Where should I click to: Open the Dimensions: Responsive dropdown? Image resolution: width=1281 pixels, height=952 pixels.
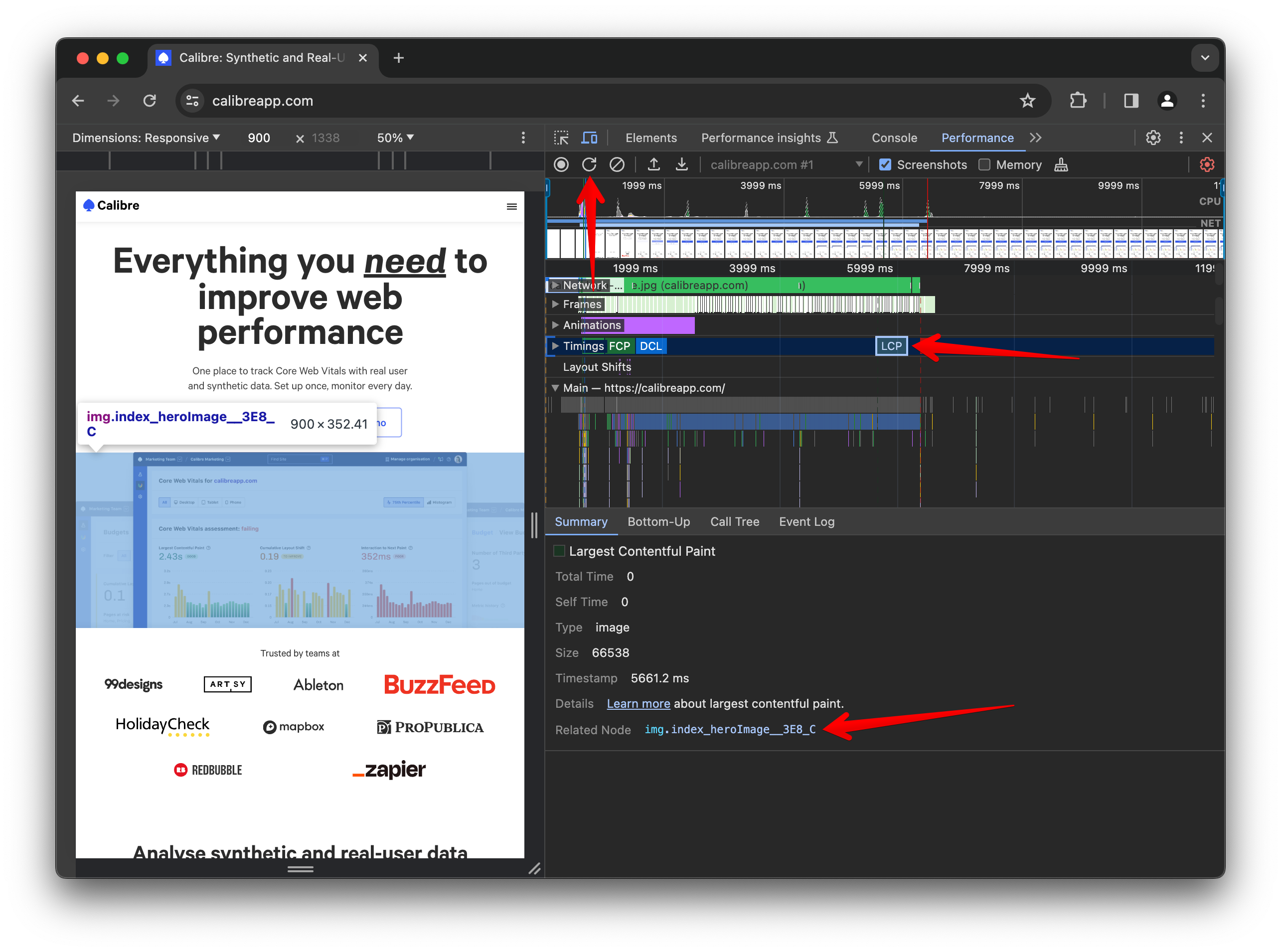(147, 138)
